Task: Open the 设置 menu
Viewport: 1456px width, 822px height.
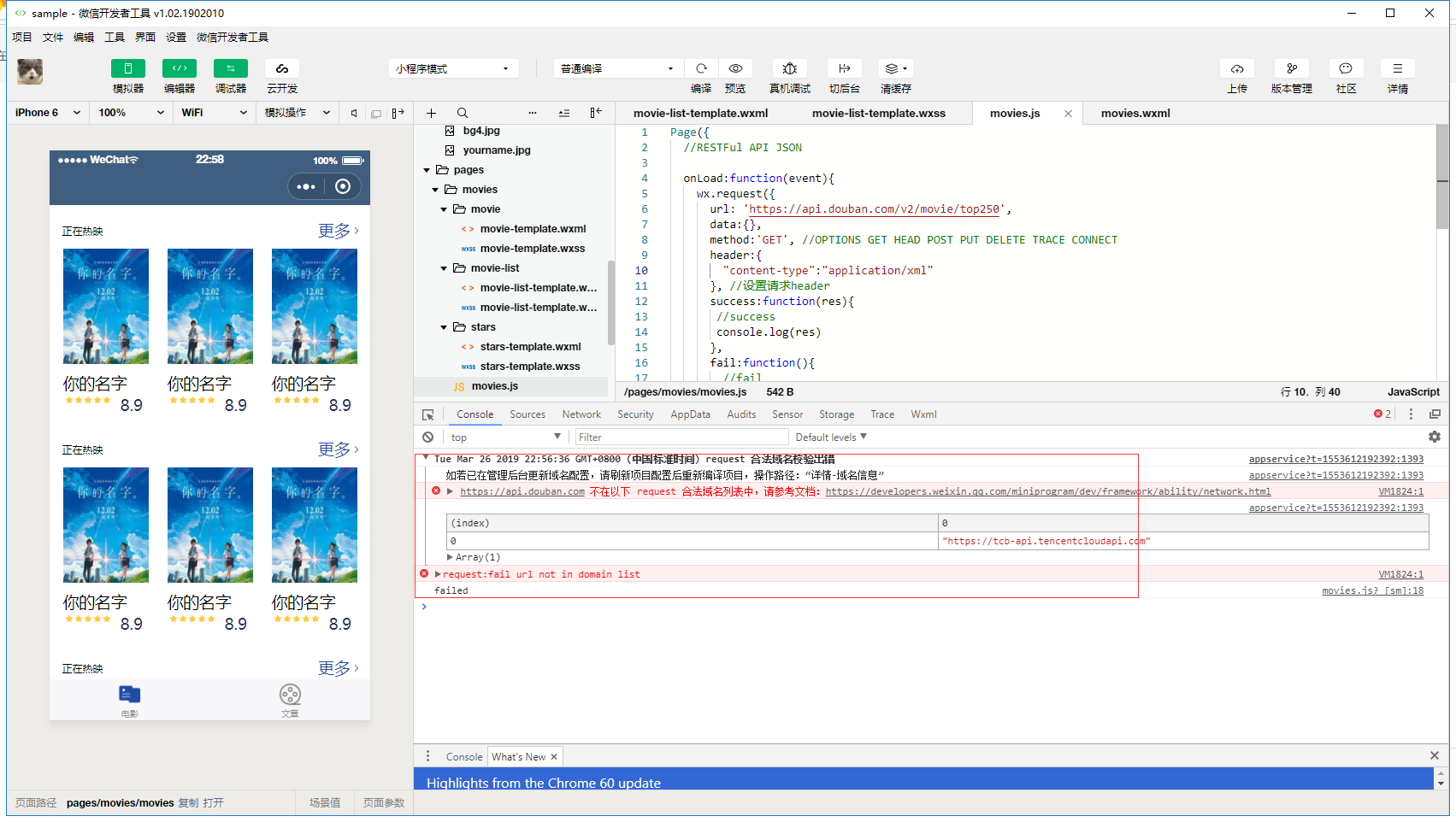Action: [x=176, y=37]
